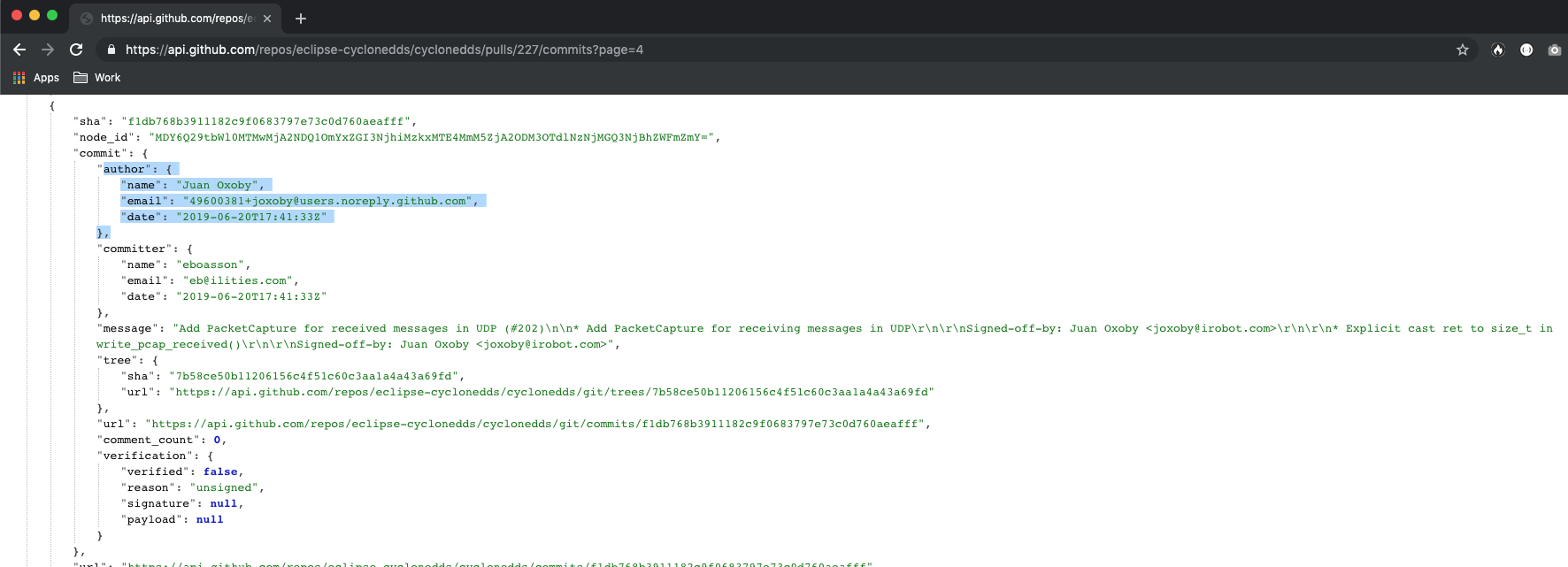Image resolution: width=1568 pixels, height=567 pixels.
Task: Click the author email noreply address
Action: click(327, 201)
